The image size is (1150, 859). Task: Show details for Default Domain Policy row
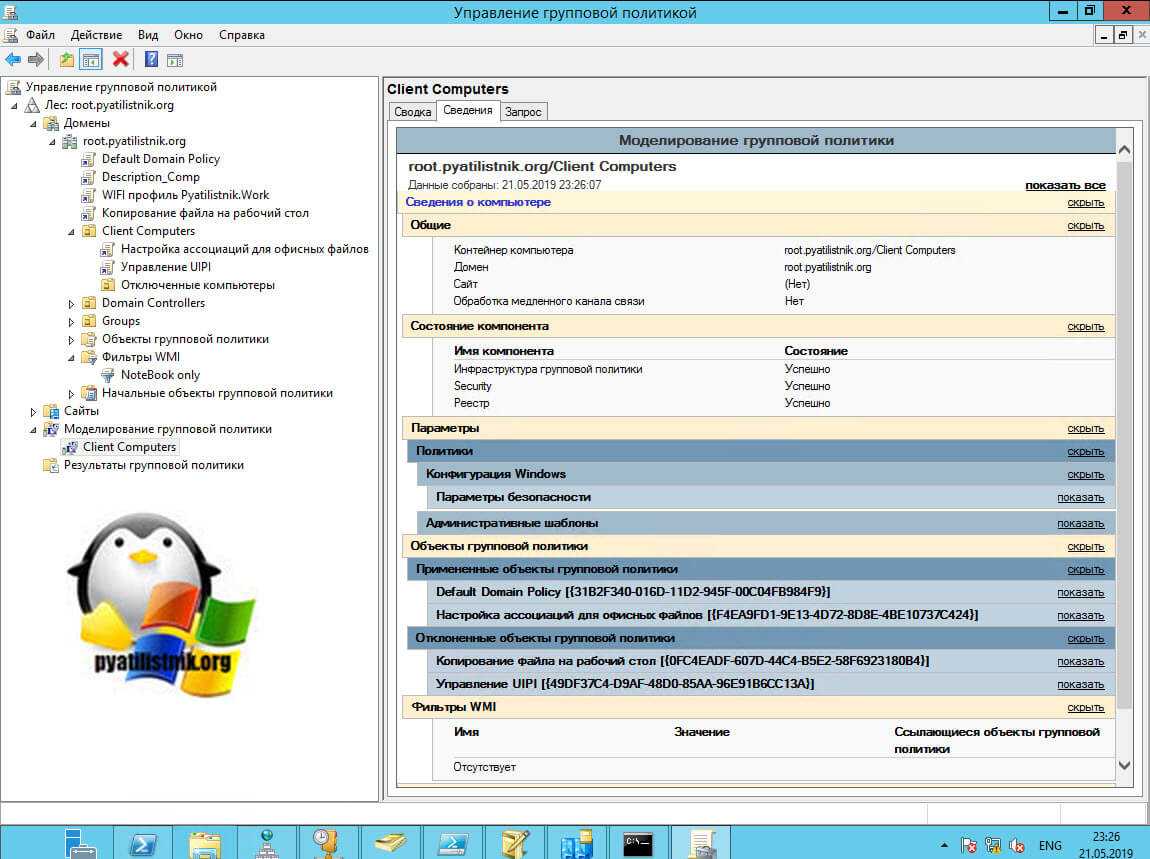pos(1080,593)
